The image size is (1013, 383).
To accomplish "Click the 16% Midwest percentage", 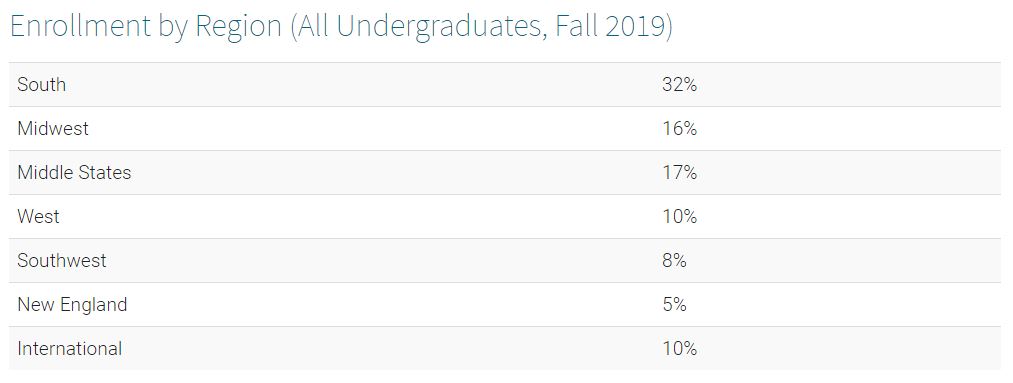I will (x=679, y=129).
